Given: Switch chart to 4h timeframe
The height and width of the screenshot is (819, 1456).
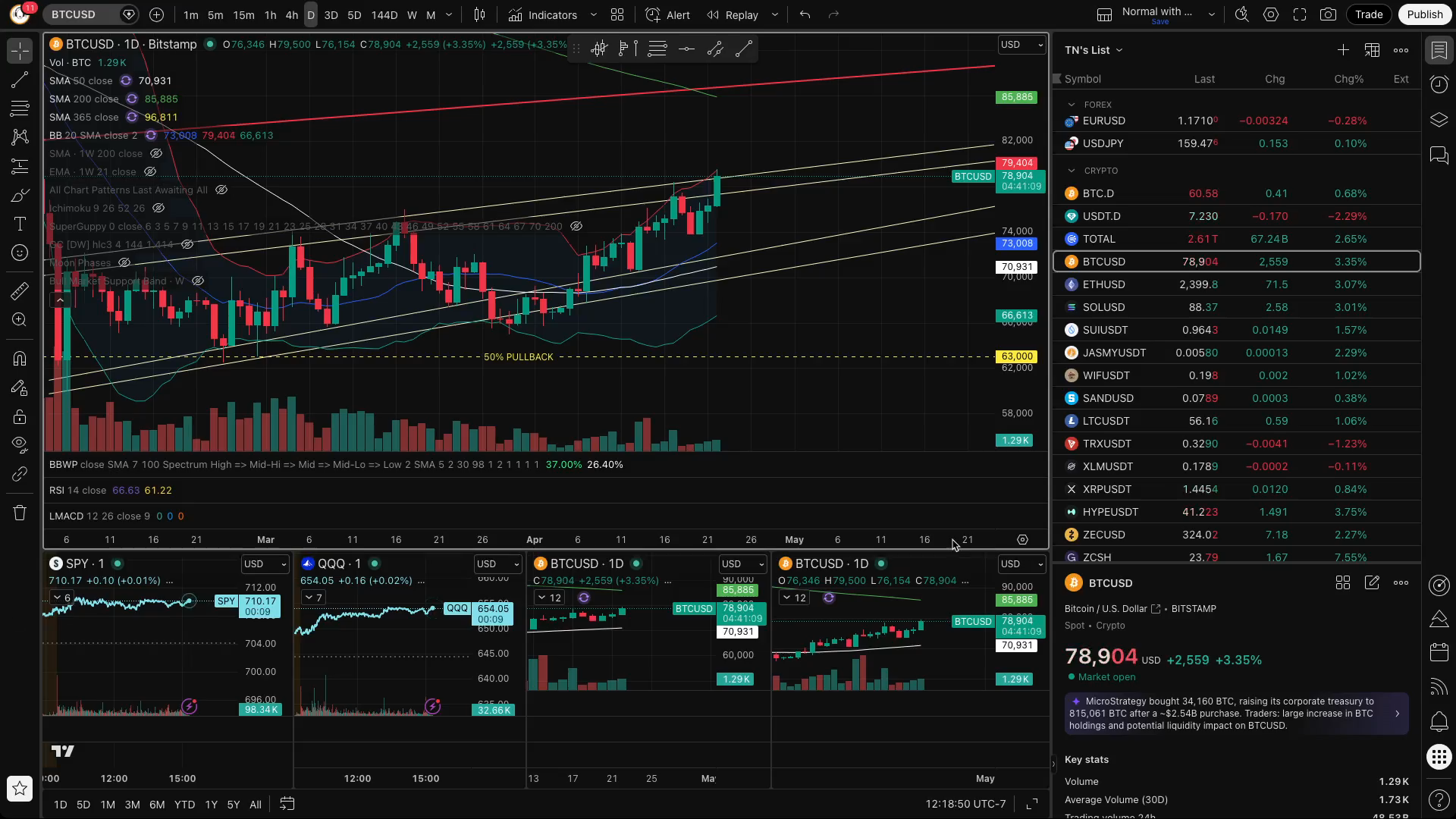Looking at the screenshot, I should click(291, 14).
